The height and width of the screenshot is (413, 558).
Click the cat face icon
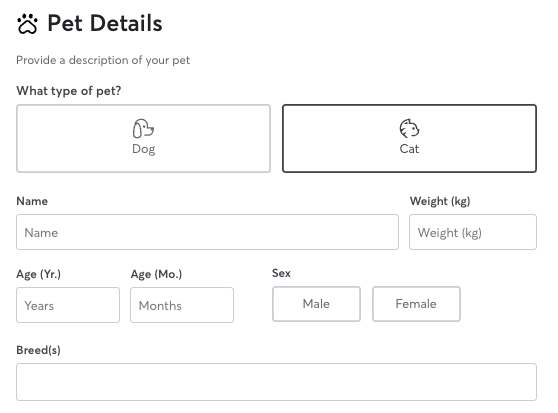tap(409, 128)
